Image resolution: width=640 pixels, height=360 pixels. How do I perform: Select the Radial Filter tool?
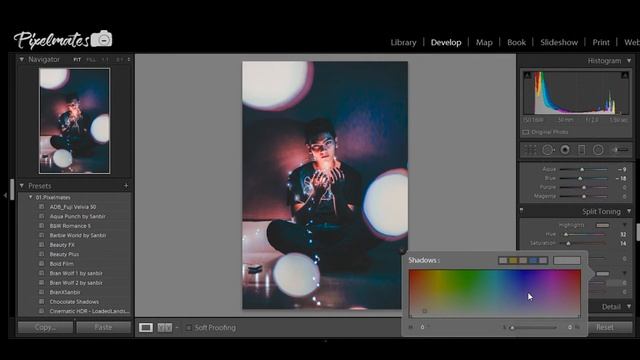point(598,150)
